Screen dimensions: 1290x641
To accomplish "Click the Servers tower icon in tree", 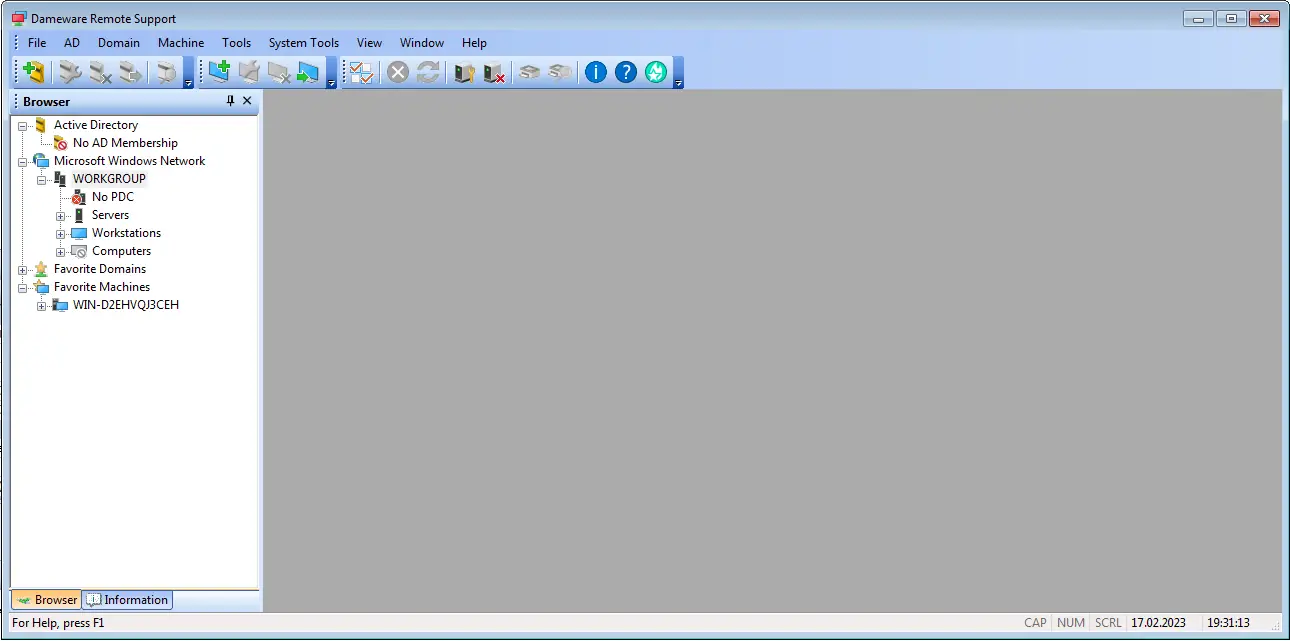I will pos(79,215).
